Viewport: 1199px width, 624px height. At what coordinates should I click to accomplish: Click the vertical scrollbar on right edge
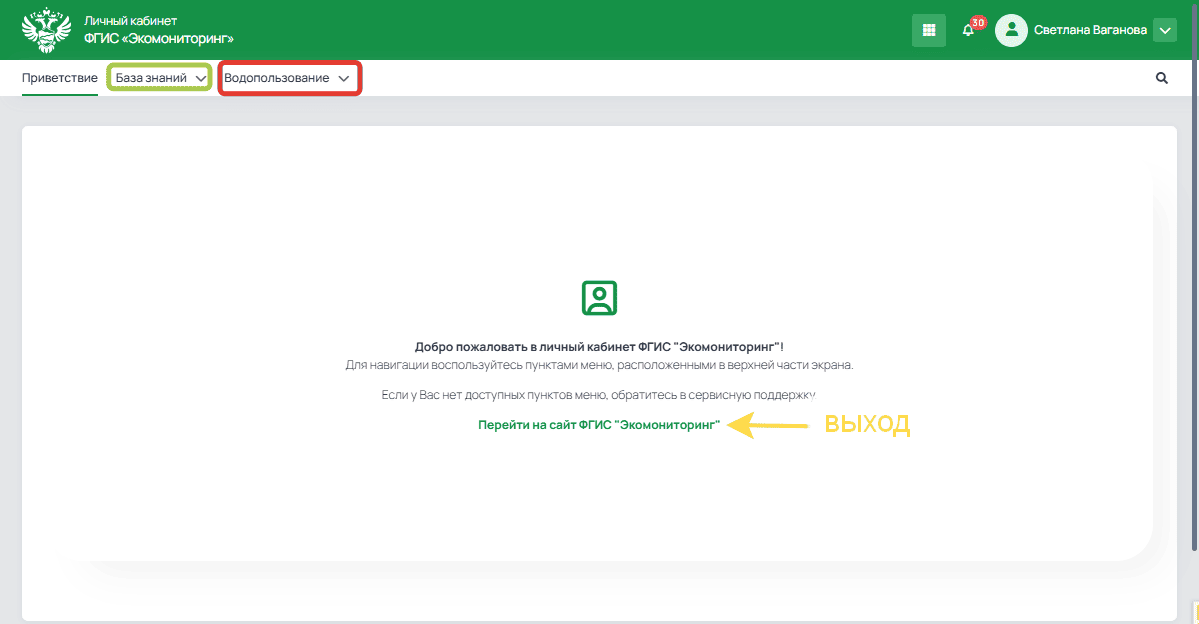[x=1194, y=300]
